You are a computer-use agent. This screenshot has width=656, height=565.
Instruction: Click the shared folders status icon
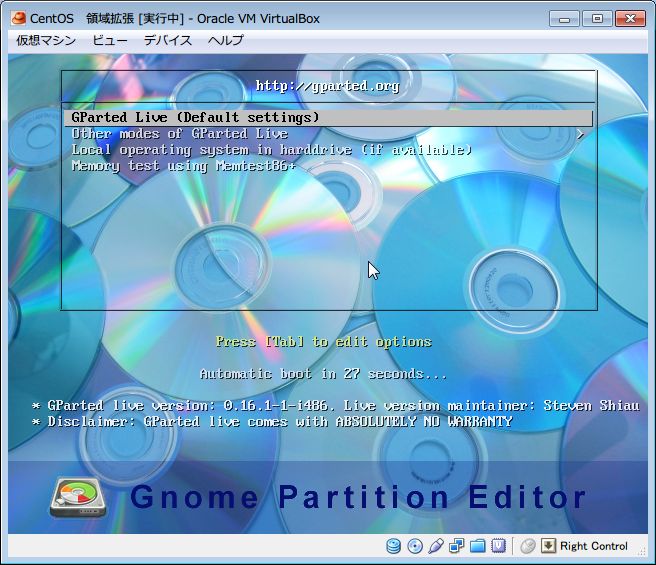click(x=477, y=546)
